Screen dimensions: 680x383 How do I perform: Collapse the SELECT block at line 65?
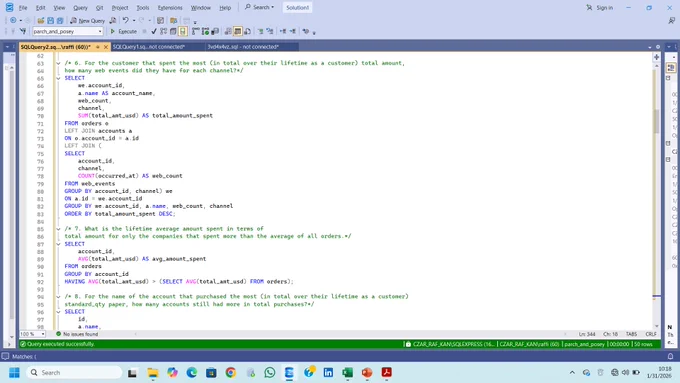point(58,78)
